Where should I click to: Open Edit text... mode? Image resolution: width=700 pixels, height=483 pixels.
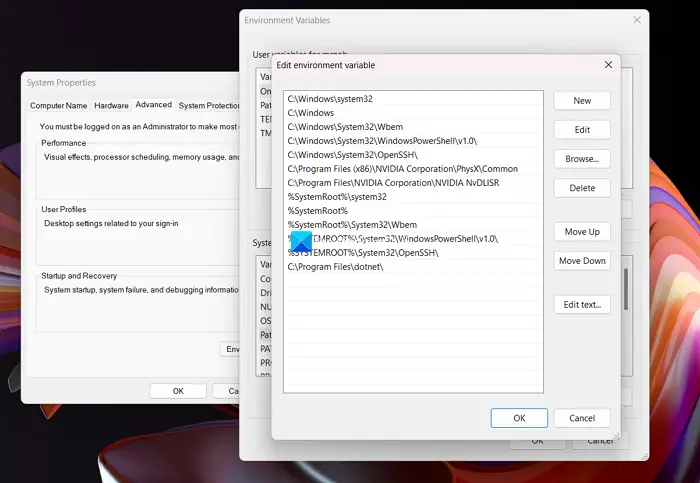[x=582, y=304]
